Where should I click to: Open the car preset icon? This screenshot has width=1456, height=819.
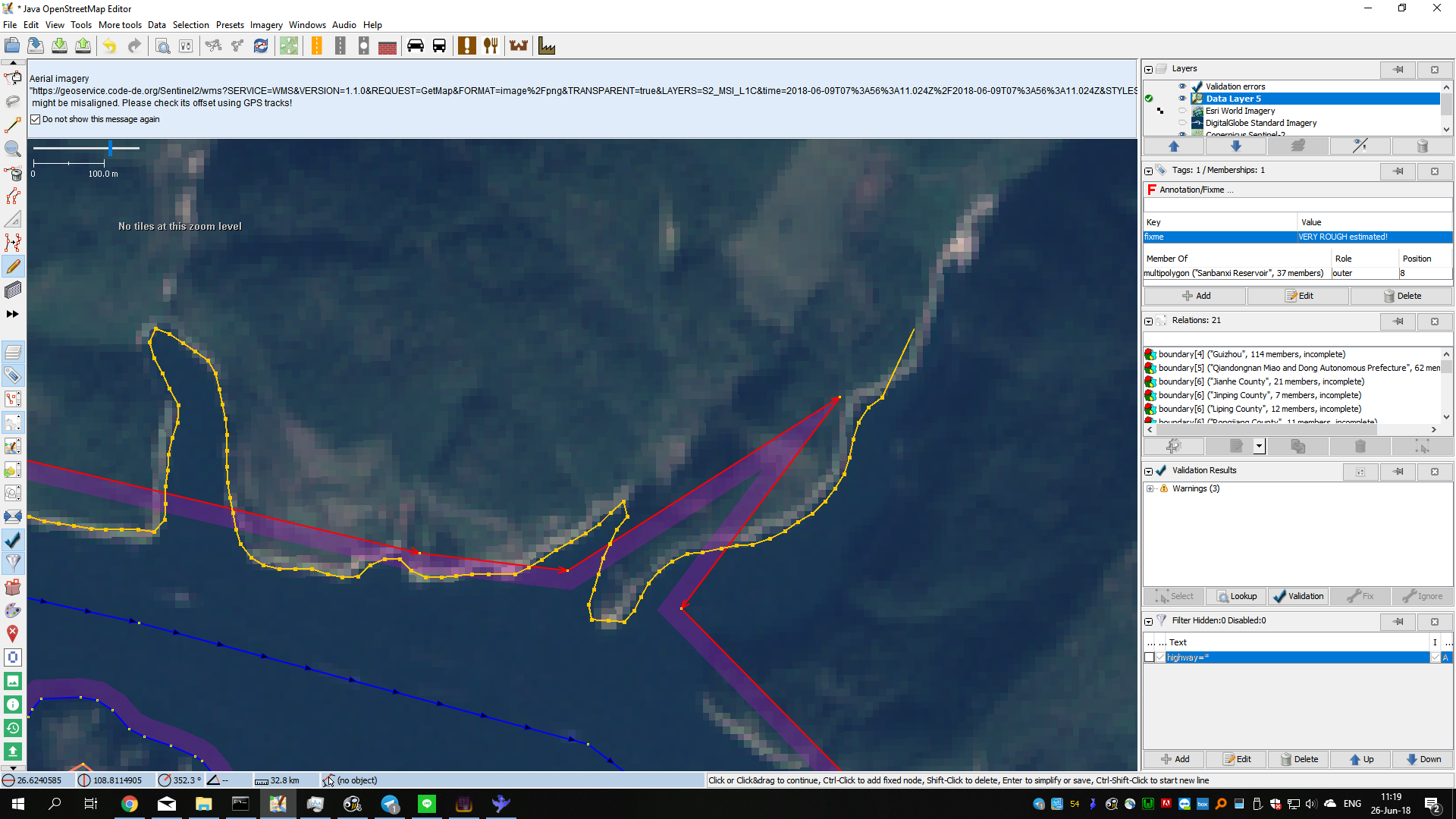[x=416, y=46]
